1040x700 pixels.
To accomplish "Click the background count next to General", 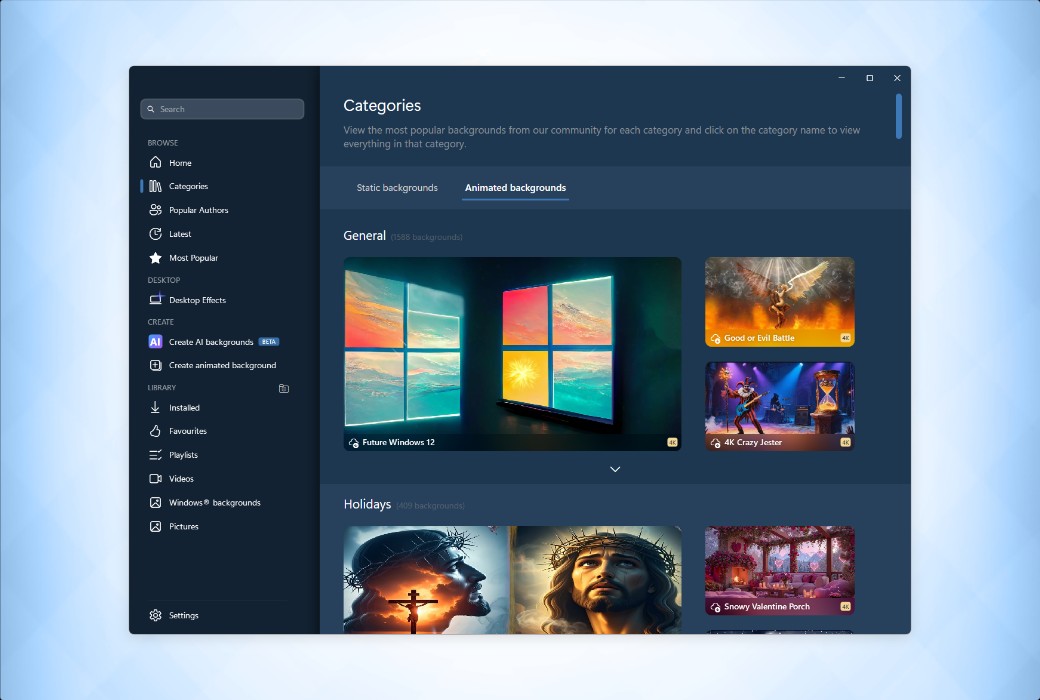I will [426, 237].
